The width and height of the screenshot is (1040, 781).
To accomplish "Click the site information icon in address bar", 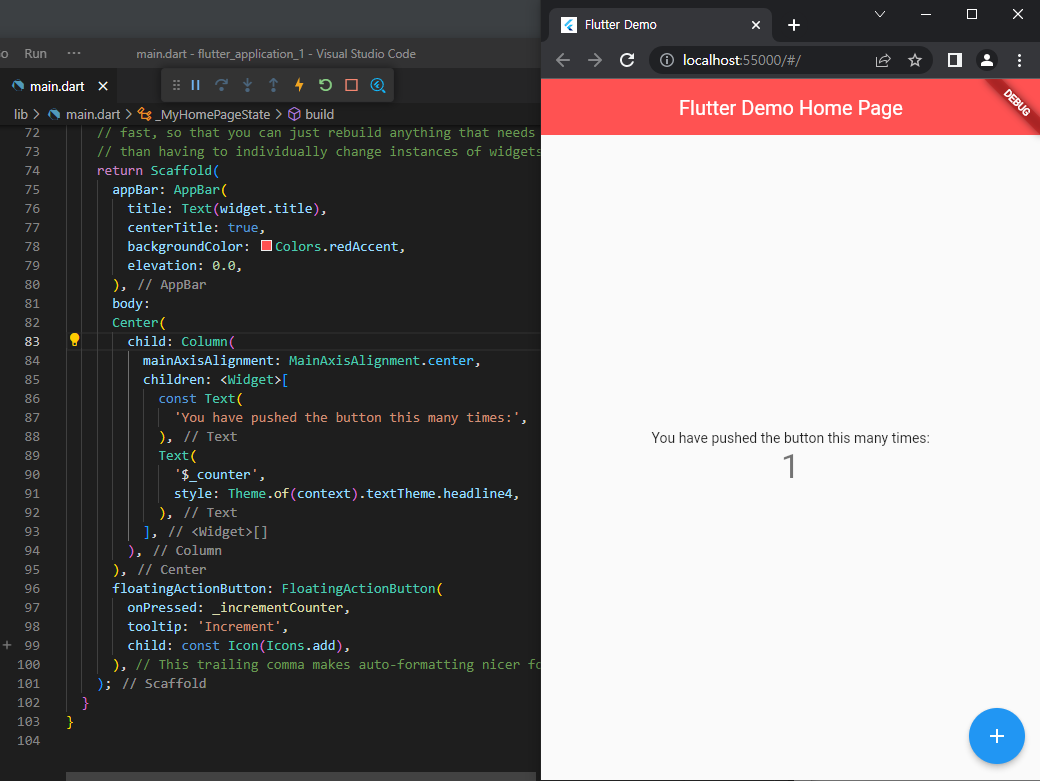I will pyautogui.click(x=667, y=60).
